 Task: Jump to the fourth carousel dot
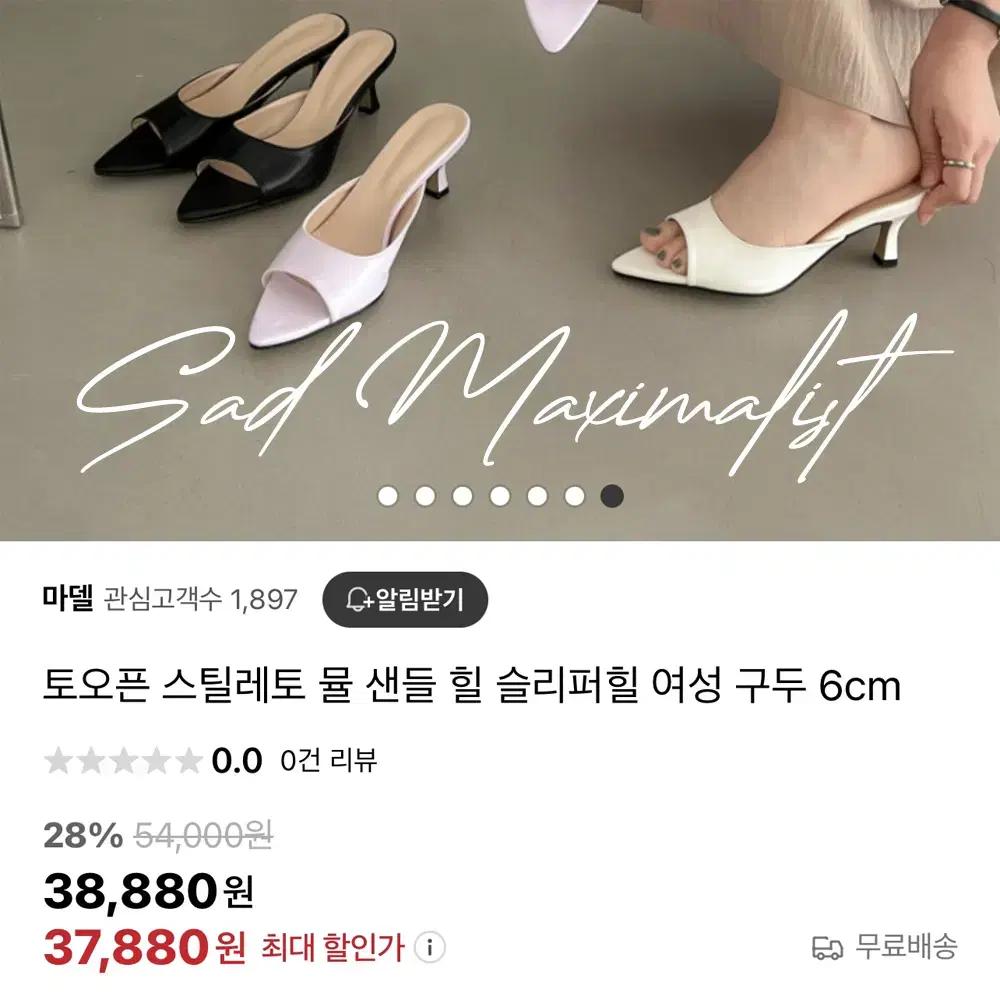500,496
